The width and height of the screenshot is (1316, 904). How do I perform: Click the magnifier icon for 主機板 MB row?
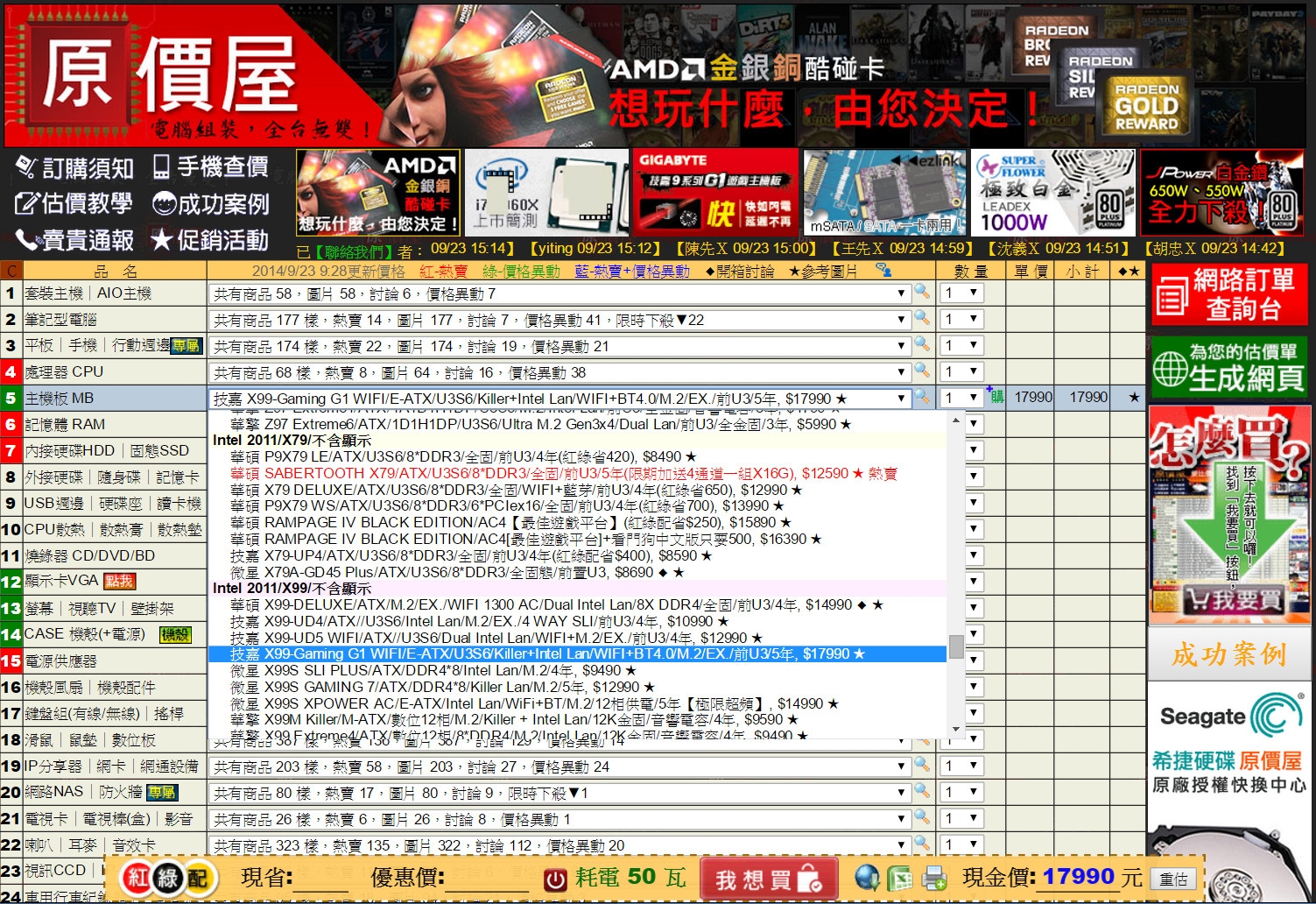click(922, 398)
